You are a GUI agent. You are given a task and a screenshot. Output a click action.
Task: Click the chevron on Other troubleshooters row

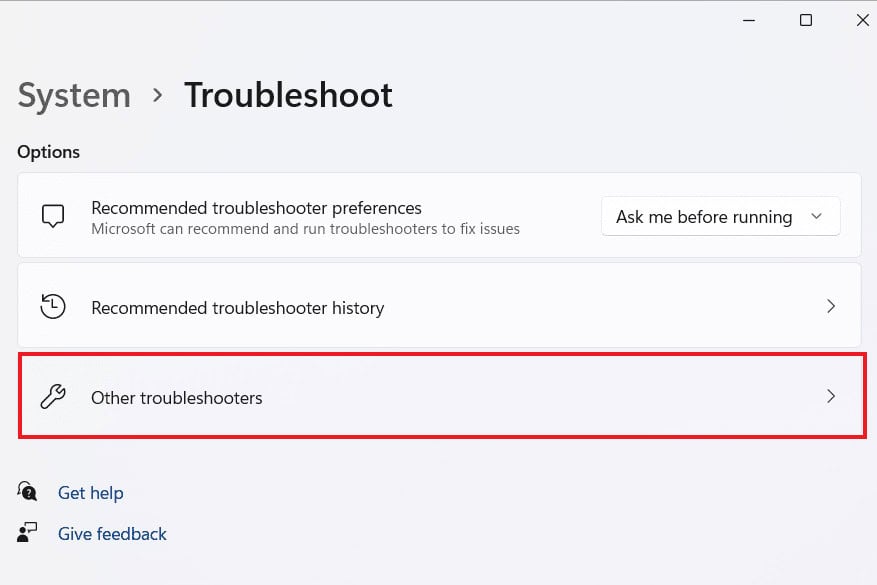pyautogui.click(x=831, y=396)
